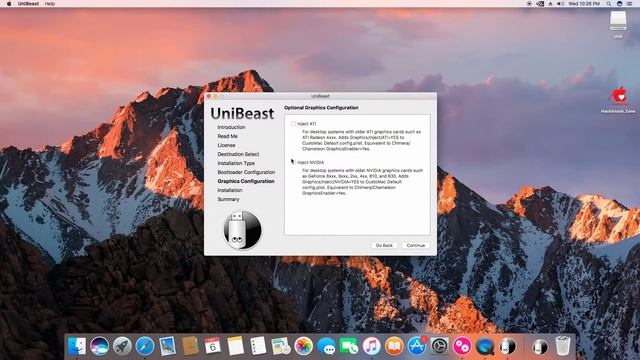The image size is (640, 360).
Task: Open Safari compass icon in Dock
Action: [x=144, y=346]
